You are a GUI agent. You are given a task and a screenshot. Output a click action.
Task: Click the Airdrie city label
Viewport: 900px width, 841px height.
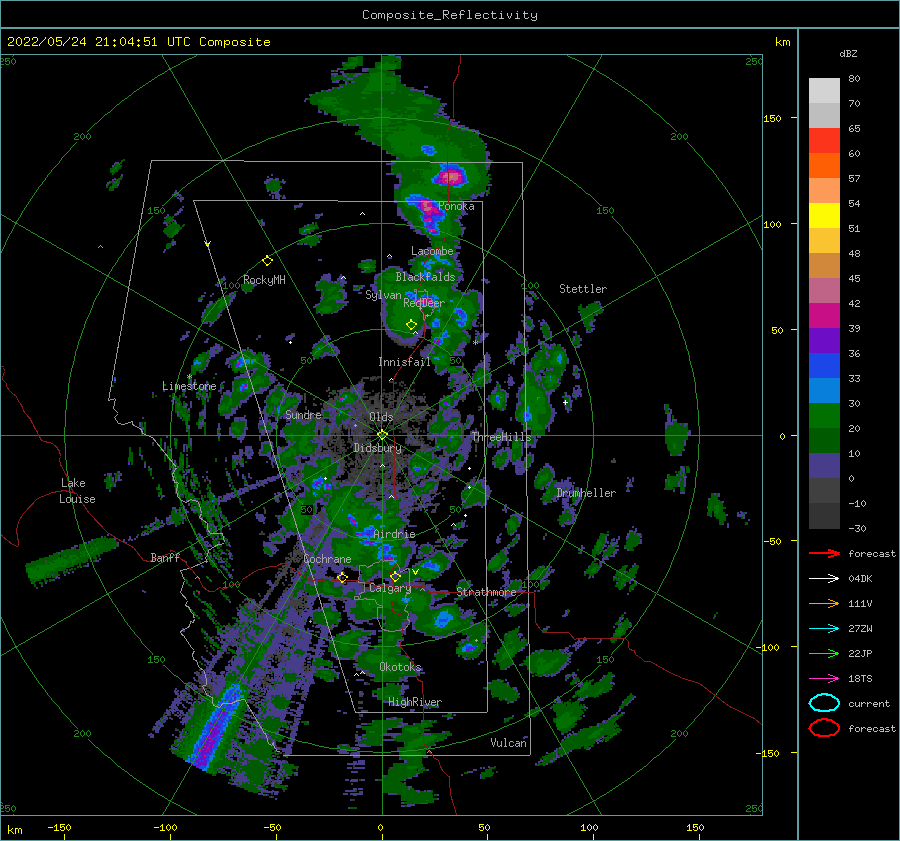click(x=394, y=534)
